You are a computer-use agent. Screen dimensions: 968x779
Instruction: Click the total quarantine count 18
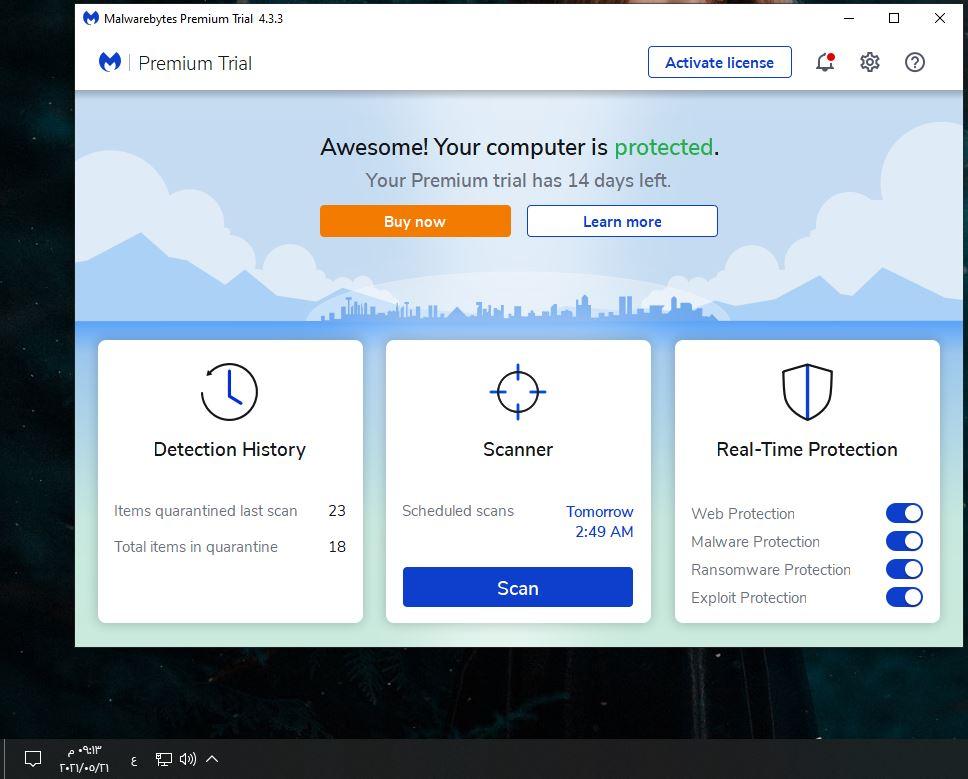(336, 547)
